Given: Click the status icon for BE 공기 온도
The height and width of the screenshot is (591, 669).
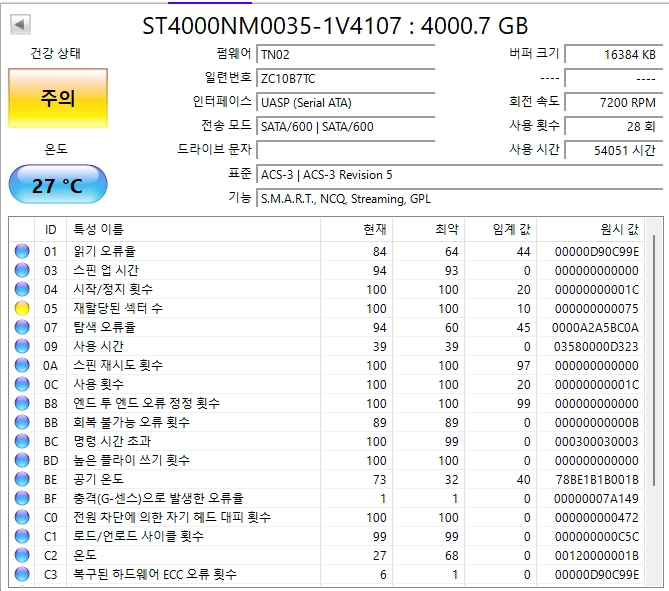Looking at the screenshot, I should point(22,479).
